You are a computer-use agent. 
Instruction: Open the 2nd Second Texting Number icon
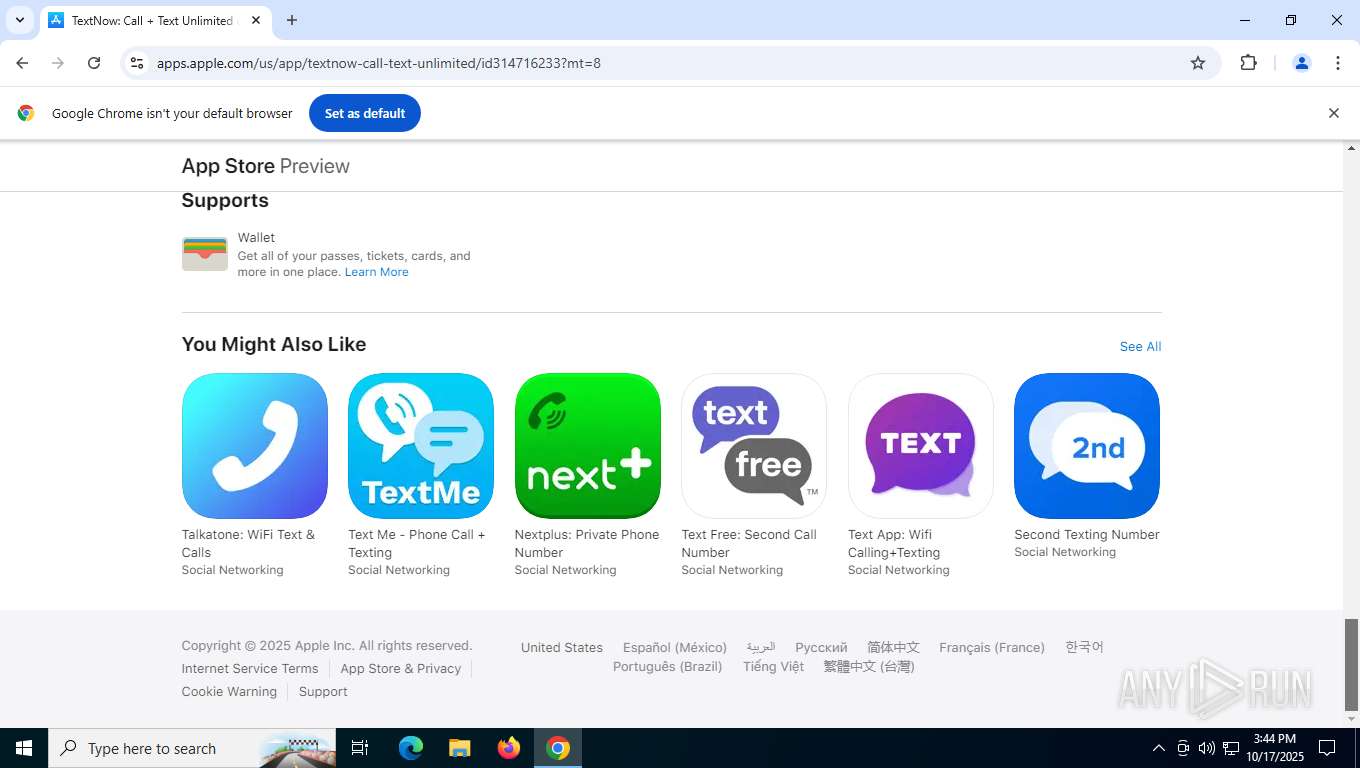[1087, 446]
